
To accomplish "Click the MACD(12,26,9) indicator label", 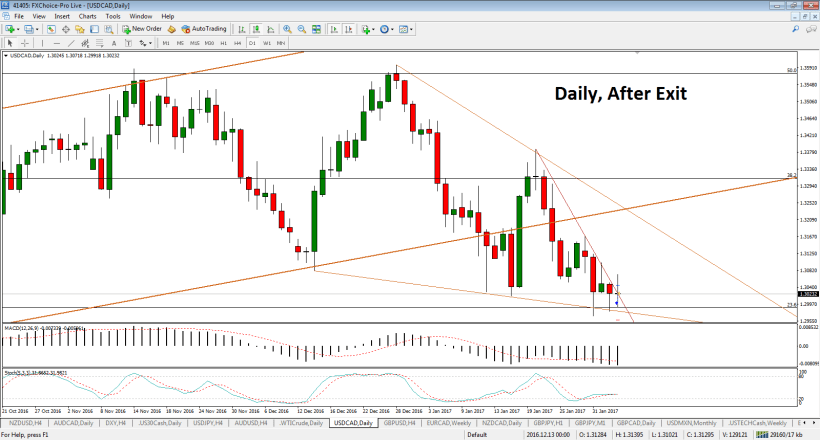I will (43, 328).
